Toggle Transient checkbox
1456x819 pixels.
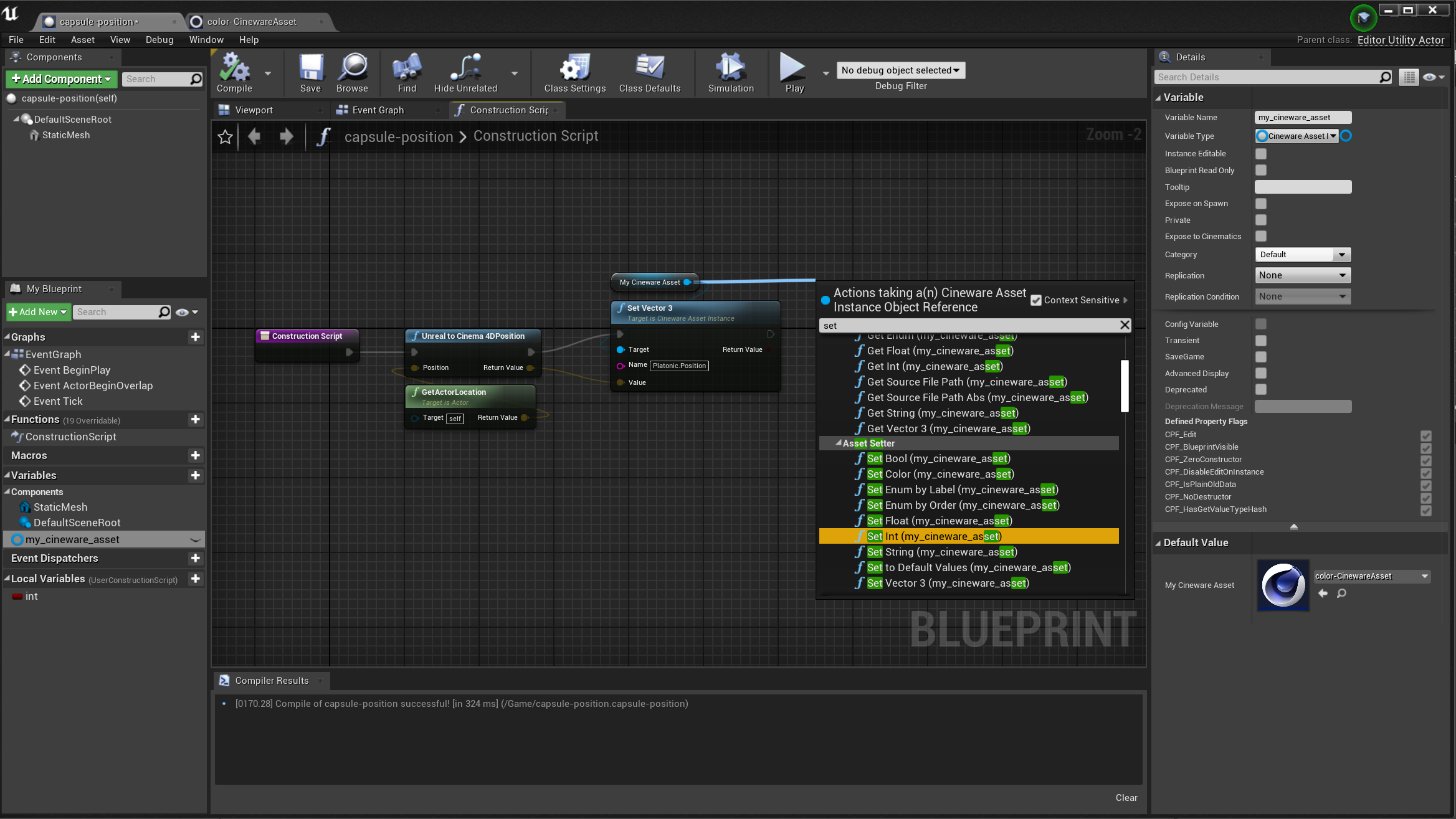coord(1261,341)
